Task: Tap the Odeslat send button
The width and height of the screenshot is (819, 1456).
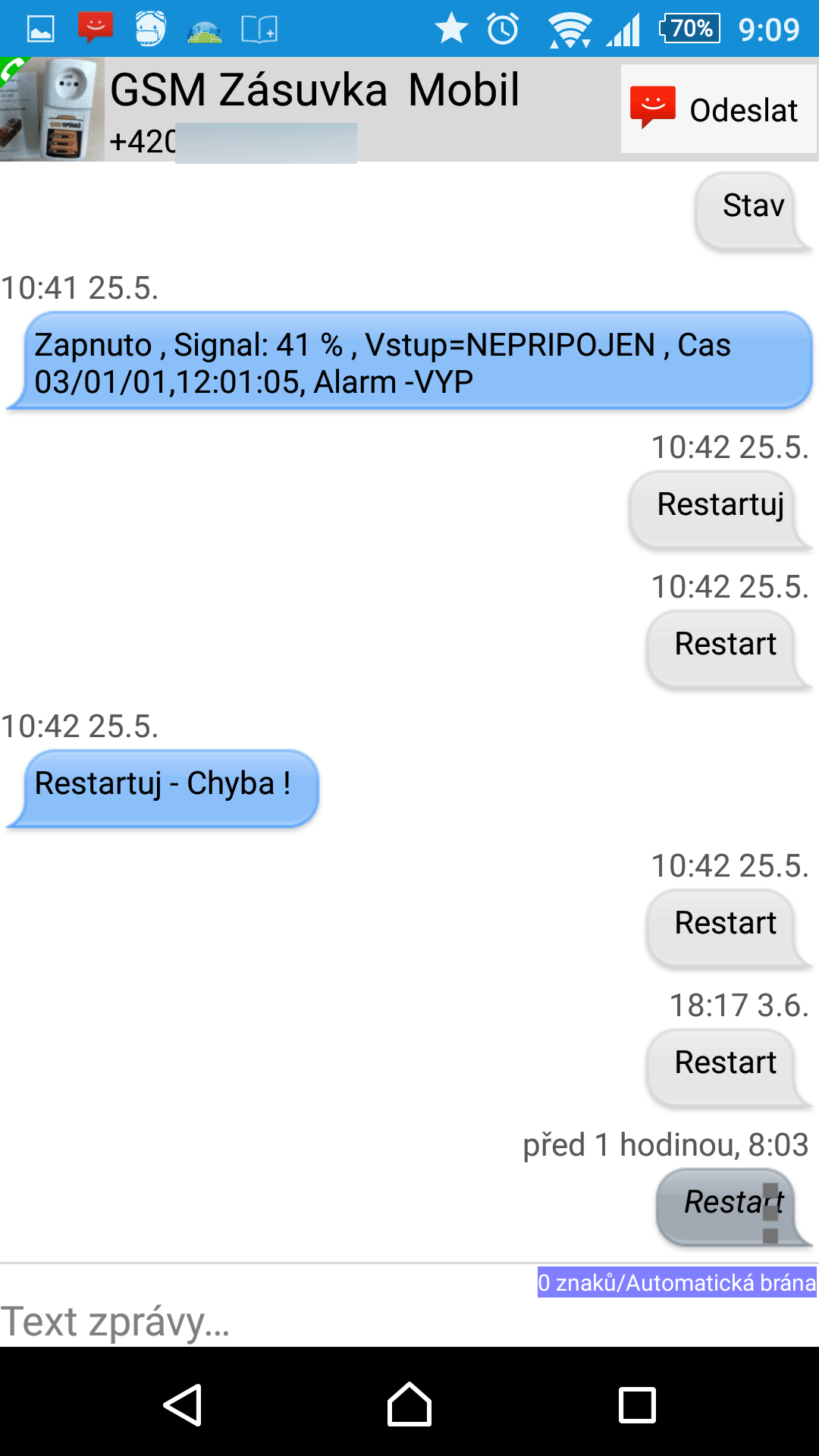Action: pos(718,109)
